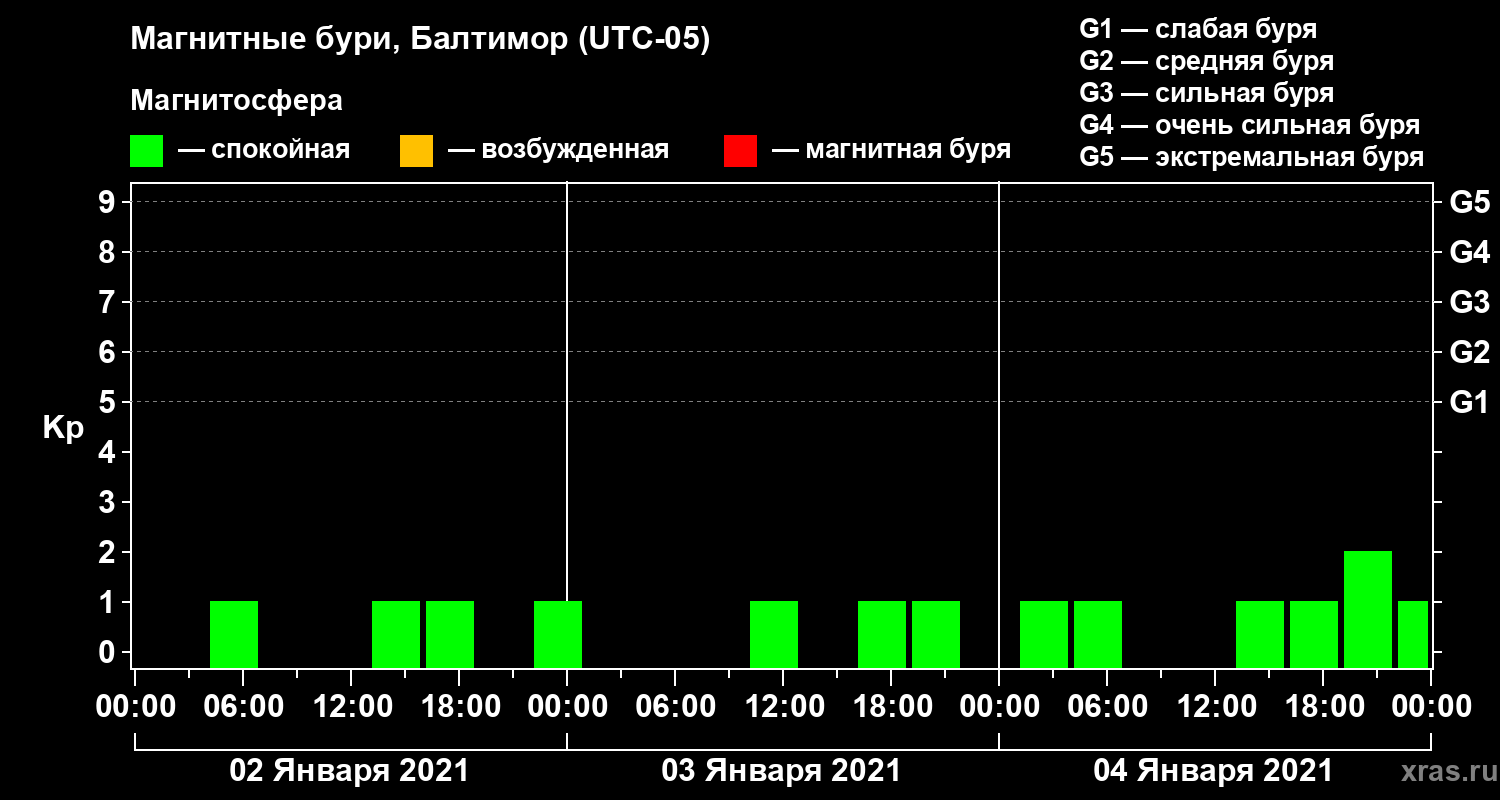Click the green bar straddling midnight into 03 Января
This screenshot has width=1500, height=800.
558,634
